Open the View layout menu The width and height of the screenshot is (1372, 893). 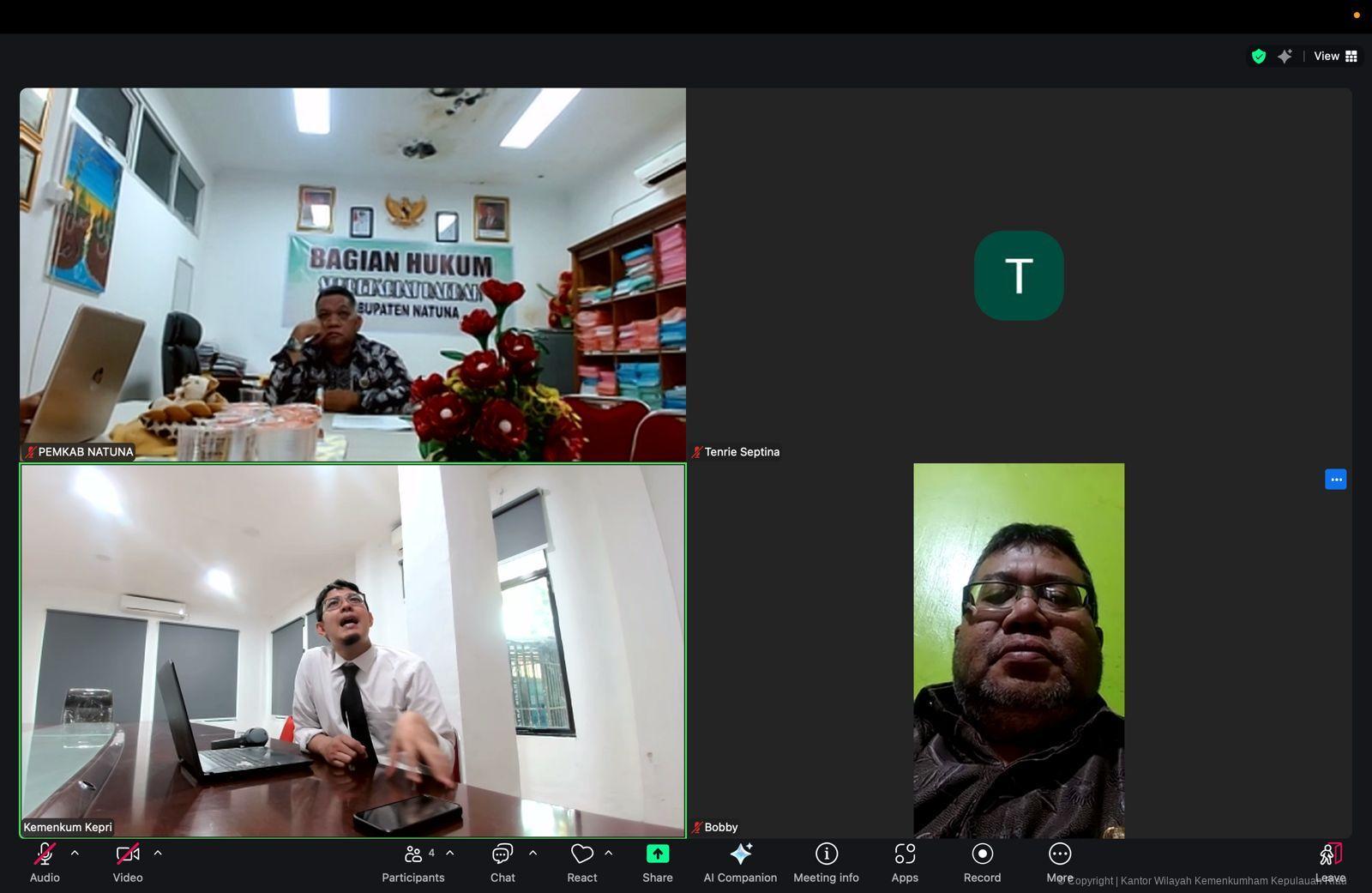click(1334, 56)
